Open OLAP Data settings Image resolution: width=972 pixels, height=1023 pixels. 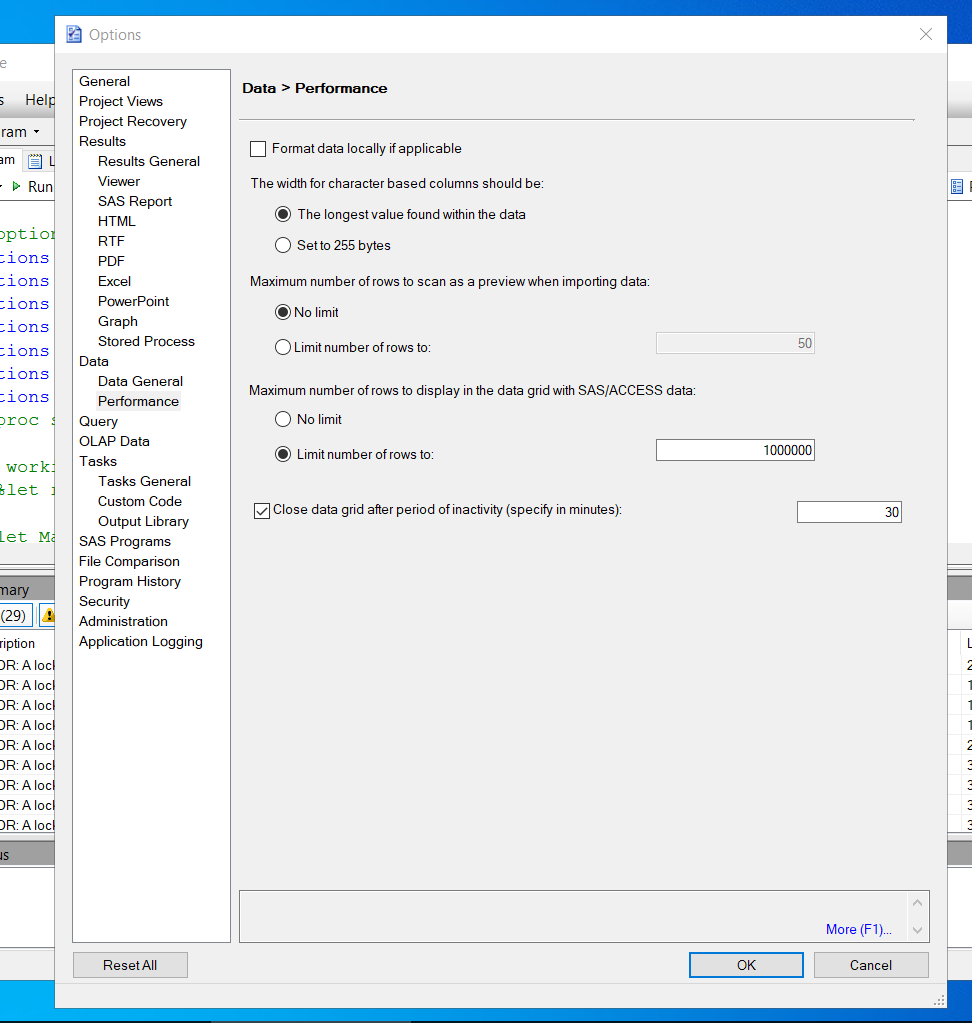pyautogui.click(x=114, y=441)
